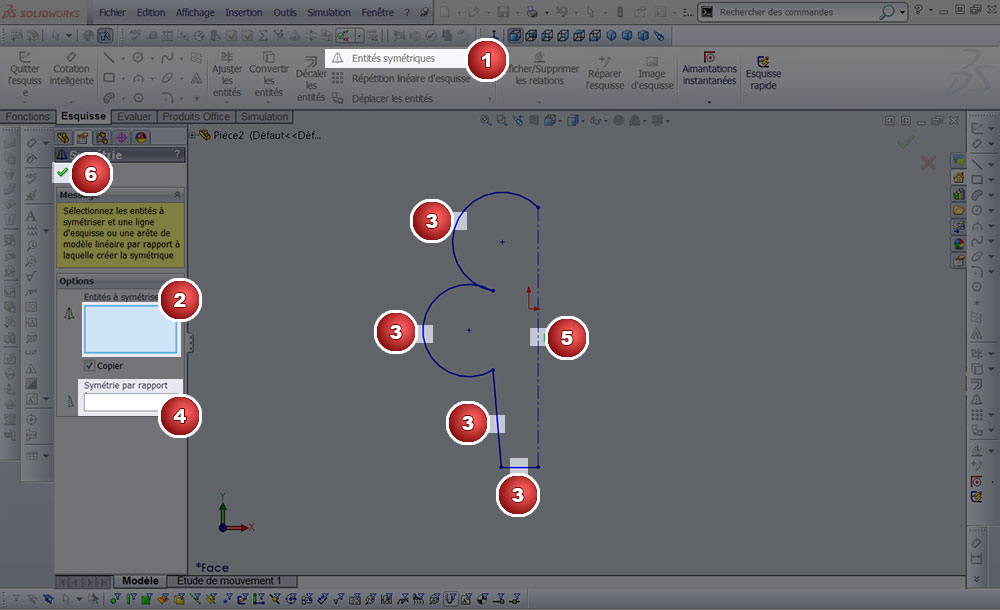The height and width of the screenshot is (610, 1000).
Task: Click the Entités à symétriser selection box
Action: coord(130,329)
